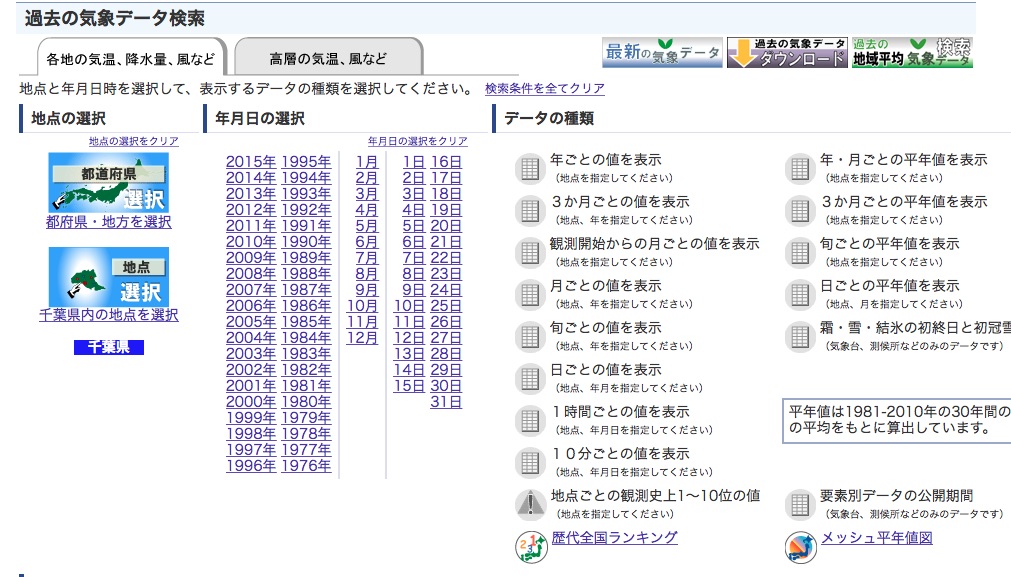Viewport: 1011px width, 577px height.
Task: Click table icon for 旬ごとの平年値を表示
Action: tap(800, 252)
